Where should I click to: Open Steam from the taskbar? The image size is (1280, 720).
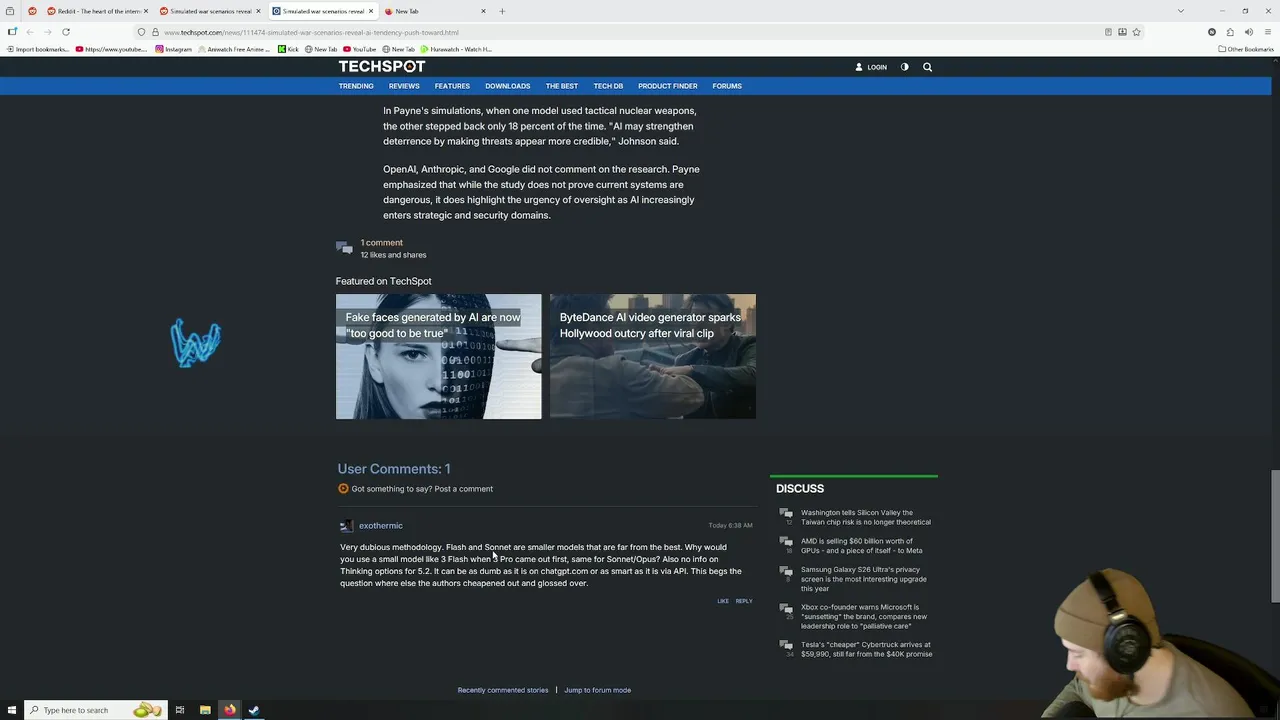(x=254, y=710)
